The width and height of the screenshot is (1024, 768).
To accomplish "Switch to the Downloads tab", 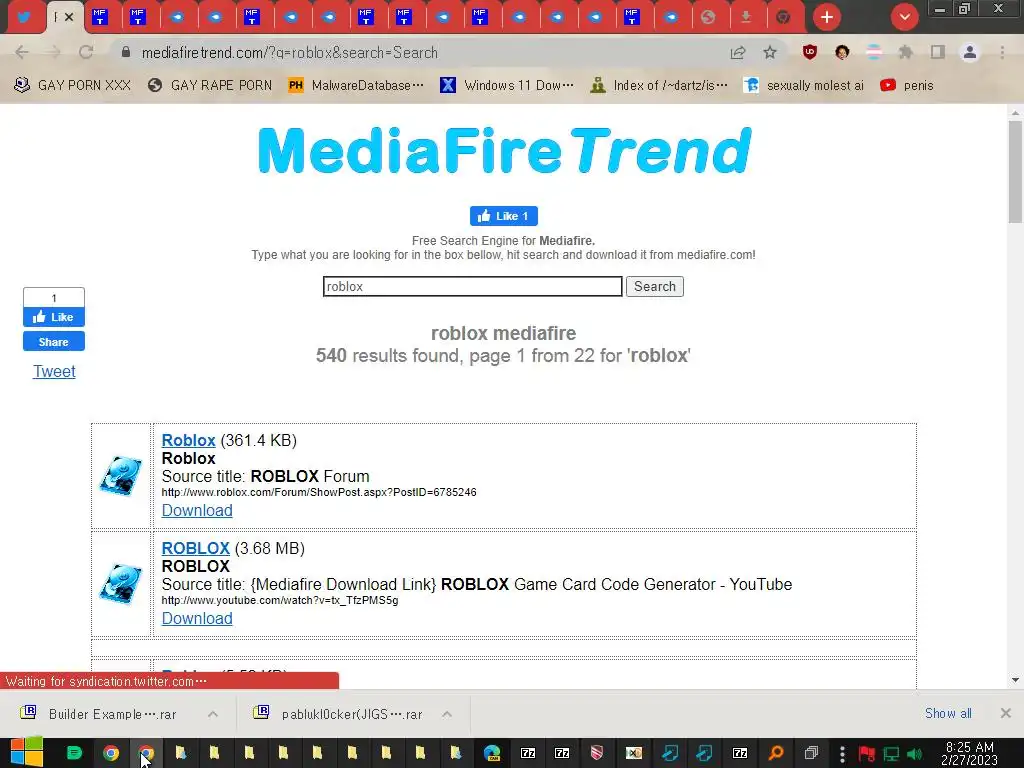I will click(746, 17).
